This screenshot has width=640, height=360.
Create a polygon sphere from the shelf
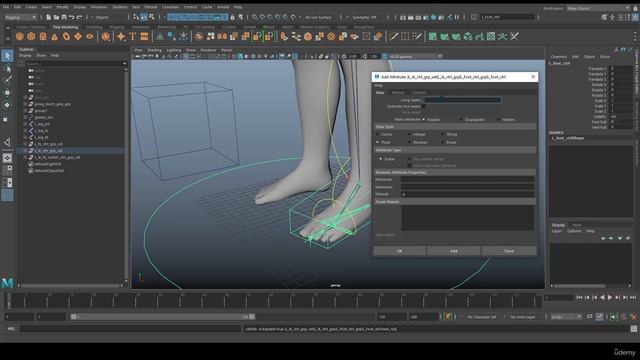coord(19,37)
